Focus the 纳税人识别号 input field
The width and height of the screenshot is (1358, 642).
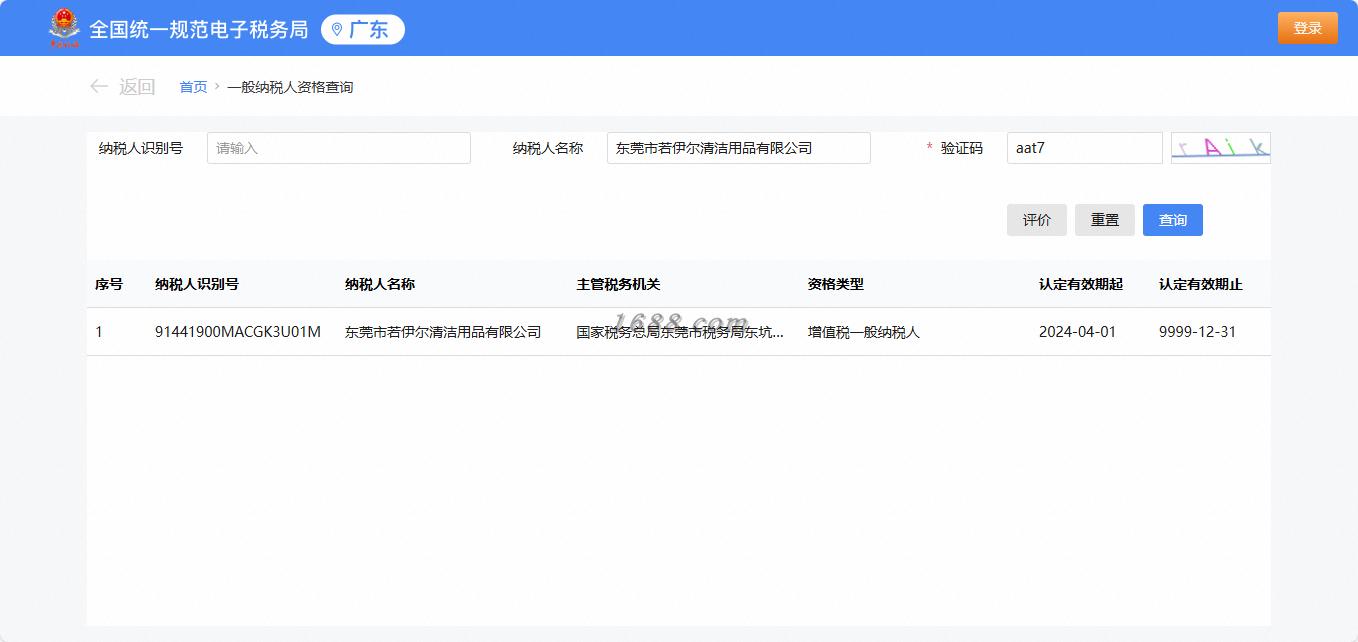(339, 148)
